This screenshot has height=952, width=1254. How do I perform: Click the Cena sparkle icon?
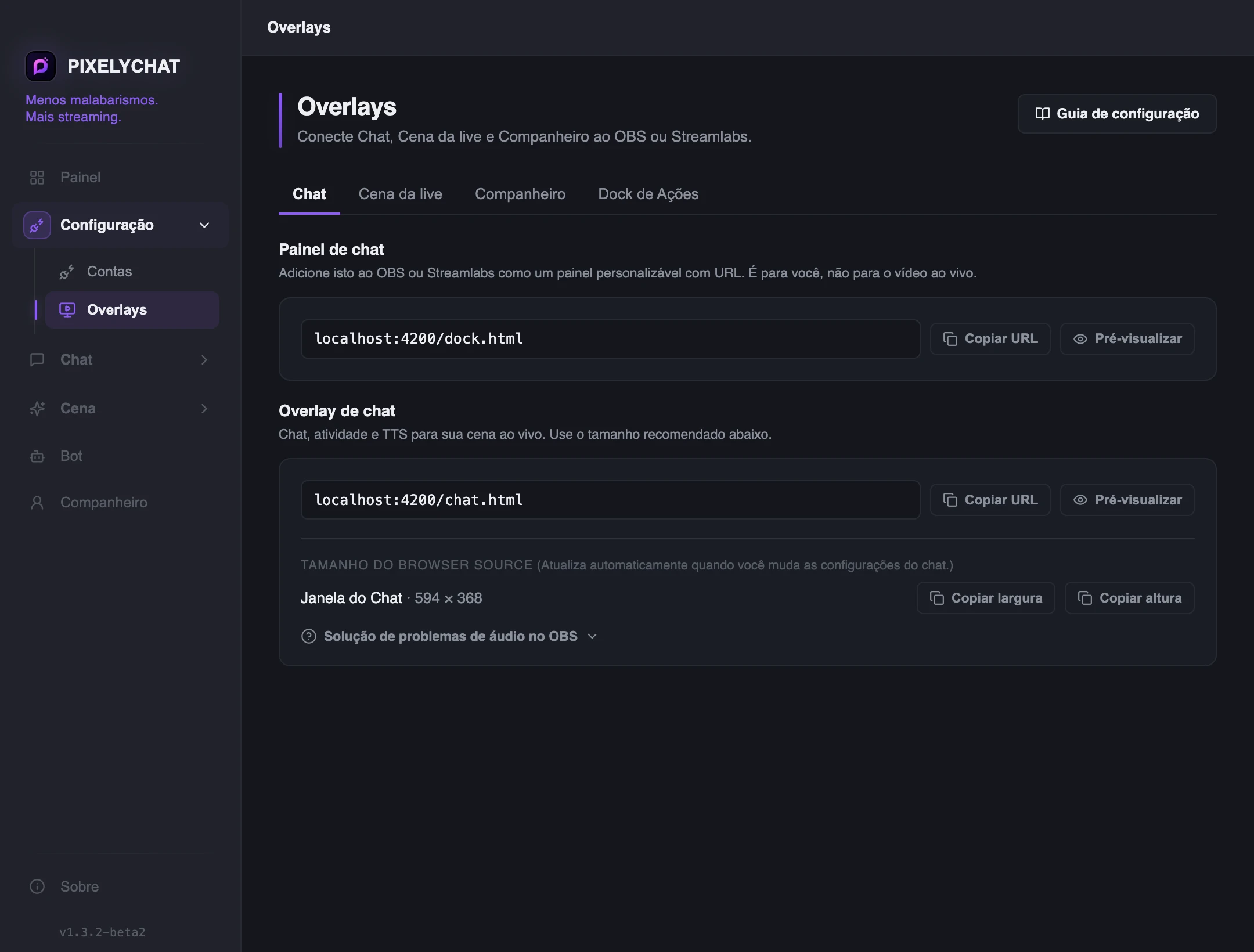point(37,409)
